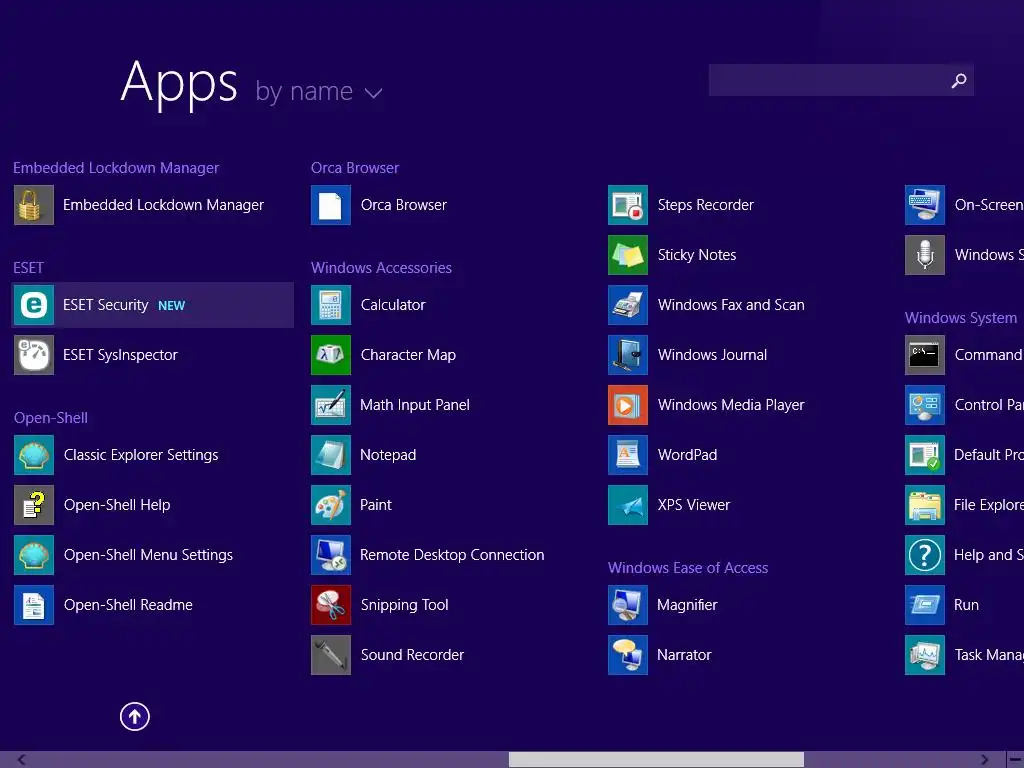Click the chevron next to 'by name'
This screenshot has height=768, width=1024.
(374, 93)
